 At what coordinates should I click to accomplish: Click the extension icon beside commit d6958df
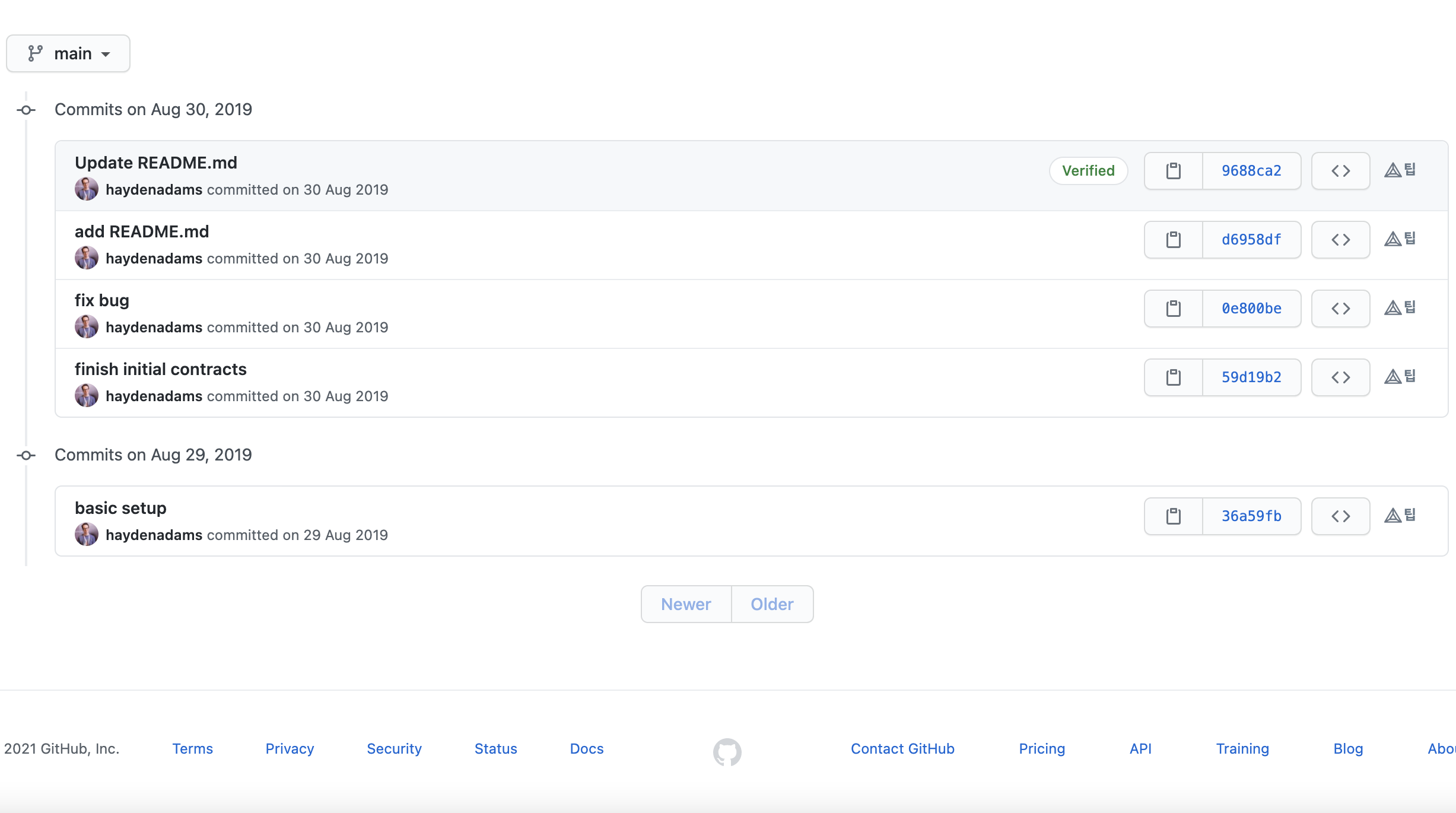pos(1400,239)
